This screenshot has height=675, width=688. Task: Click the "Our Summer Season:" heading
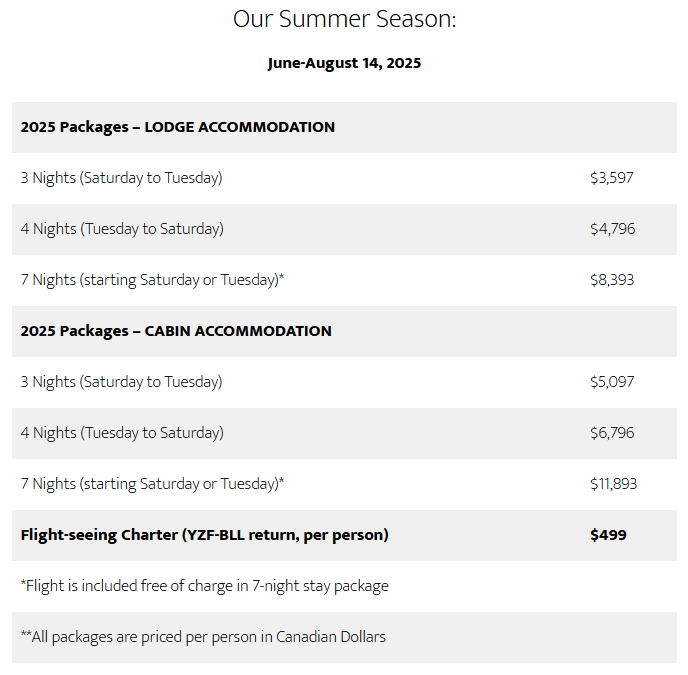point(344,19)
